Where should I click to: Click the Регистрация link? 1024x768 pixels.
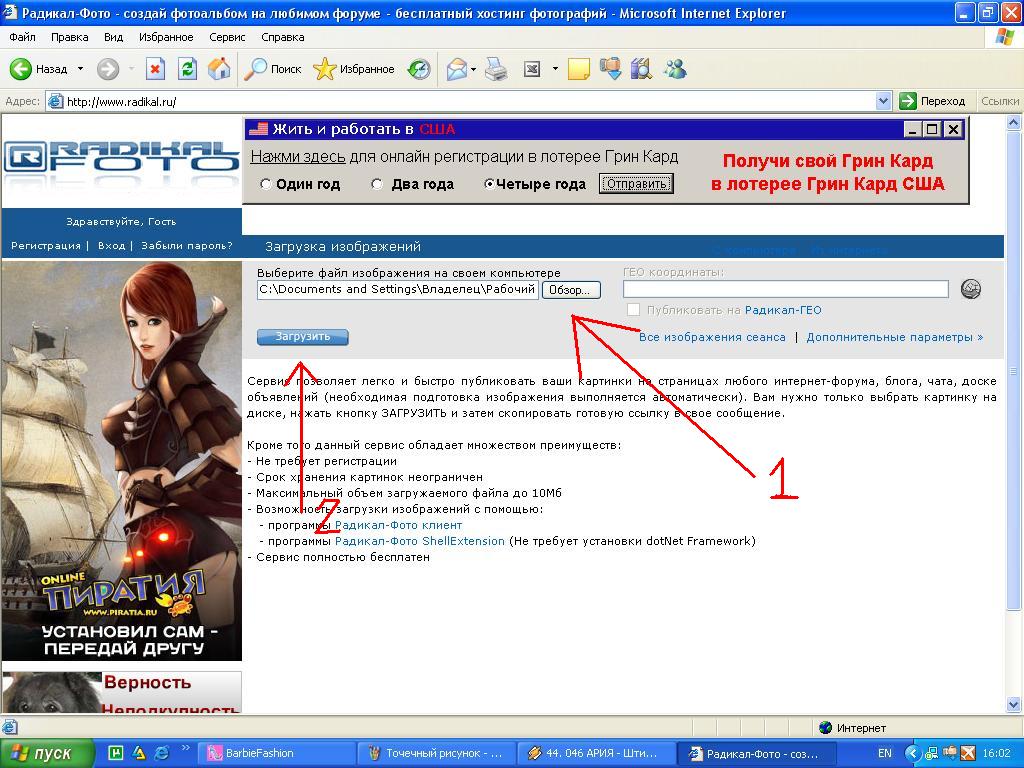point(46,246)
